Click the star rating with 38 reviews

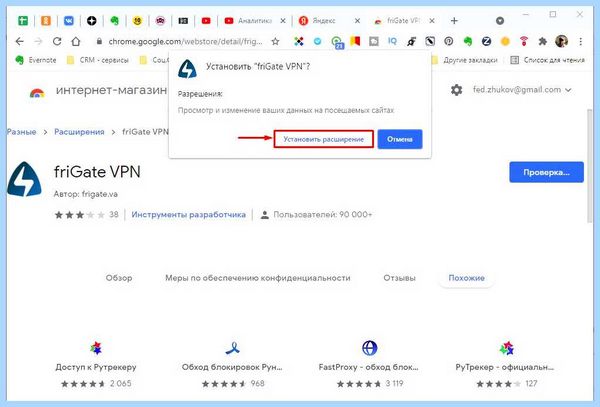(86, 215)
